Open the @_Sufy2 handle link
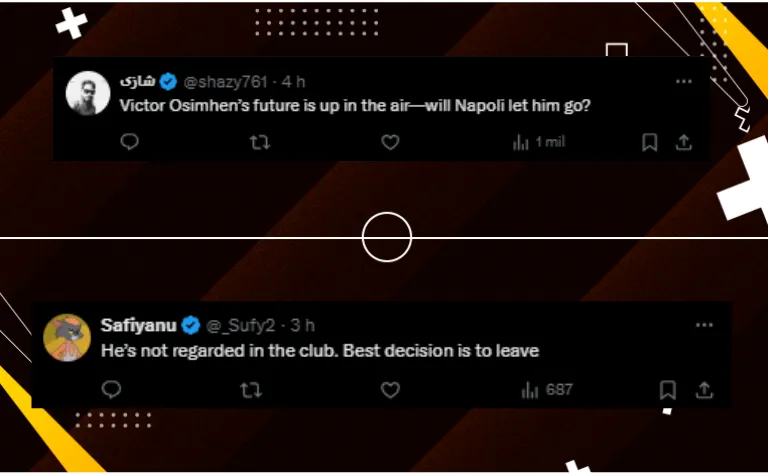Viewport: 768px width, 474px height. tap(240, 325)
